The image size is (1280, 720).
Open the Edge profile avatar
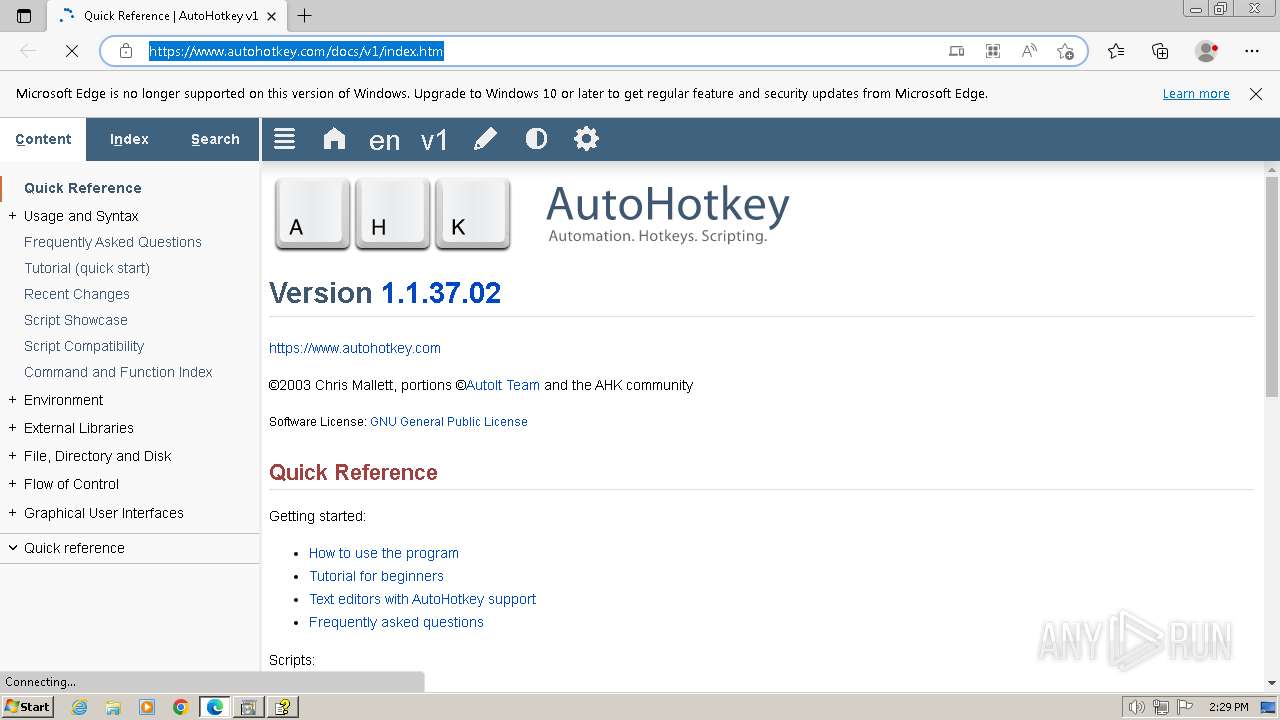pos(1206,51)
